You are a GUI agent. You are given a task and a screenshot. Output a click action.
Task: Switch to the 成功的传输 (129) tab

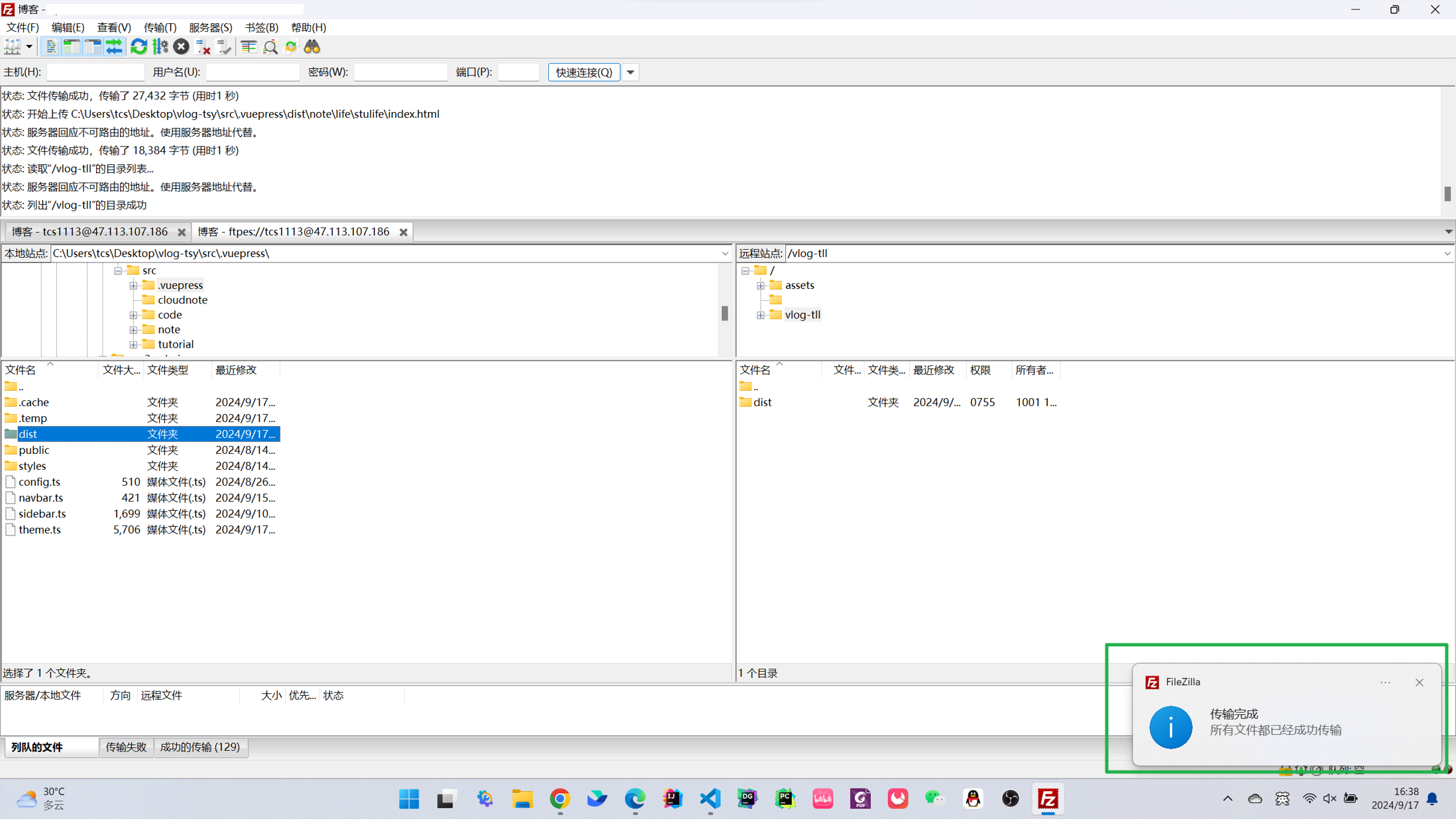200,747
